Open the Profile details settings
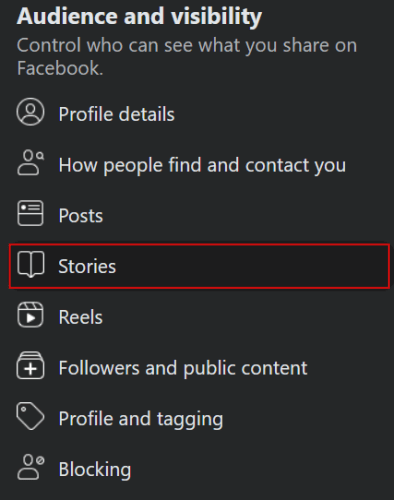The image size is (394, 500). [x=116, y=114]
